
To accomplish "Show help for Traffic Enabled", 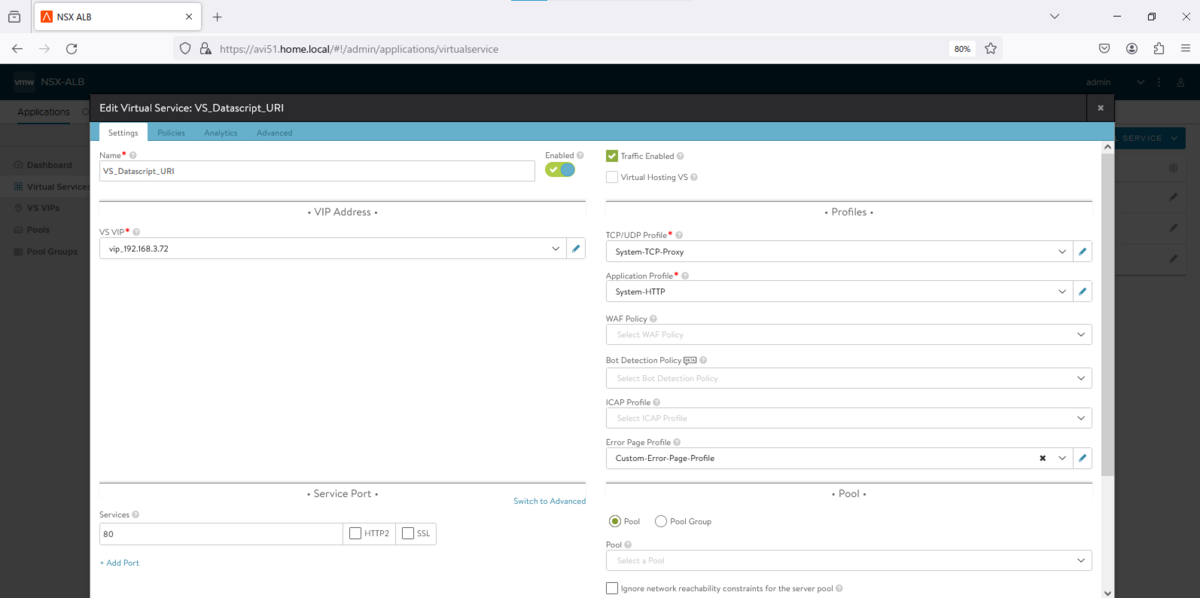I will pyautogui.click(x=680, y=156).
